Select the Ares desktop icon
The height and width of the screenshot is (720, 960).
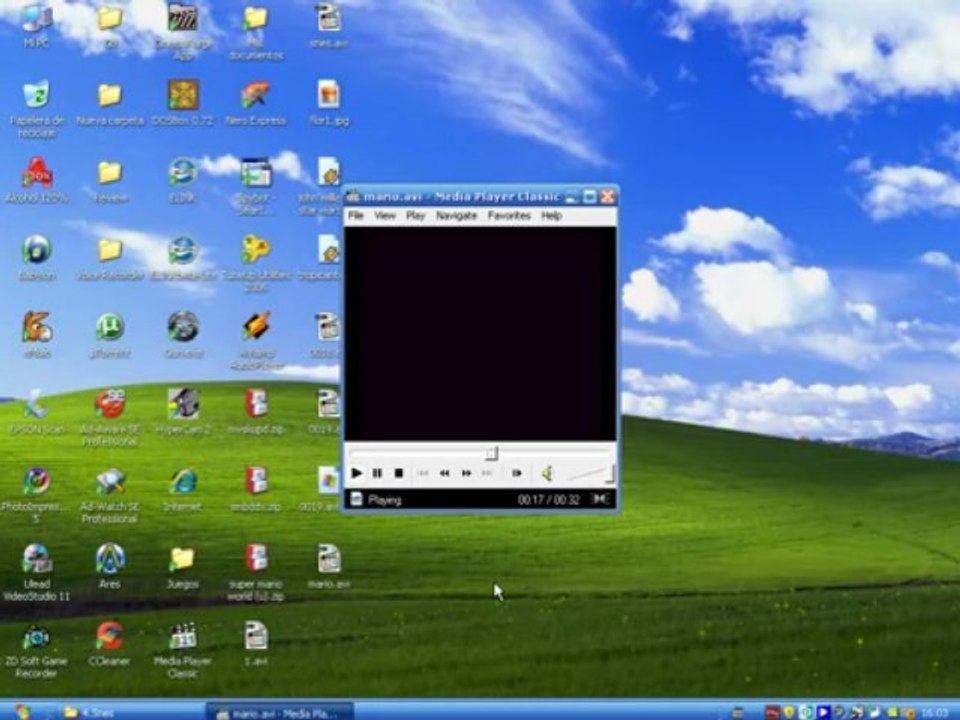click(x=110, y=566)
